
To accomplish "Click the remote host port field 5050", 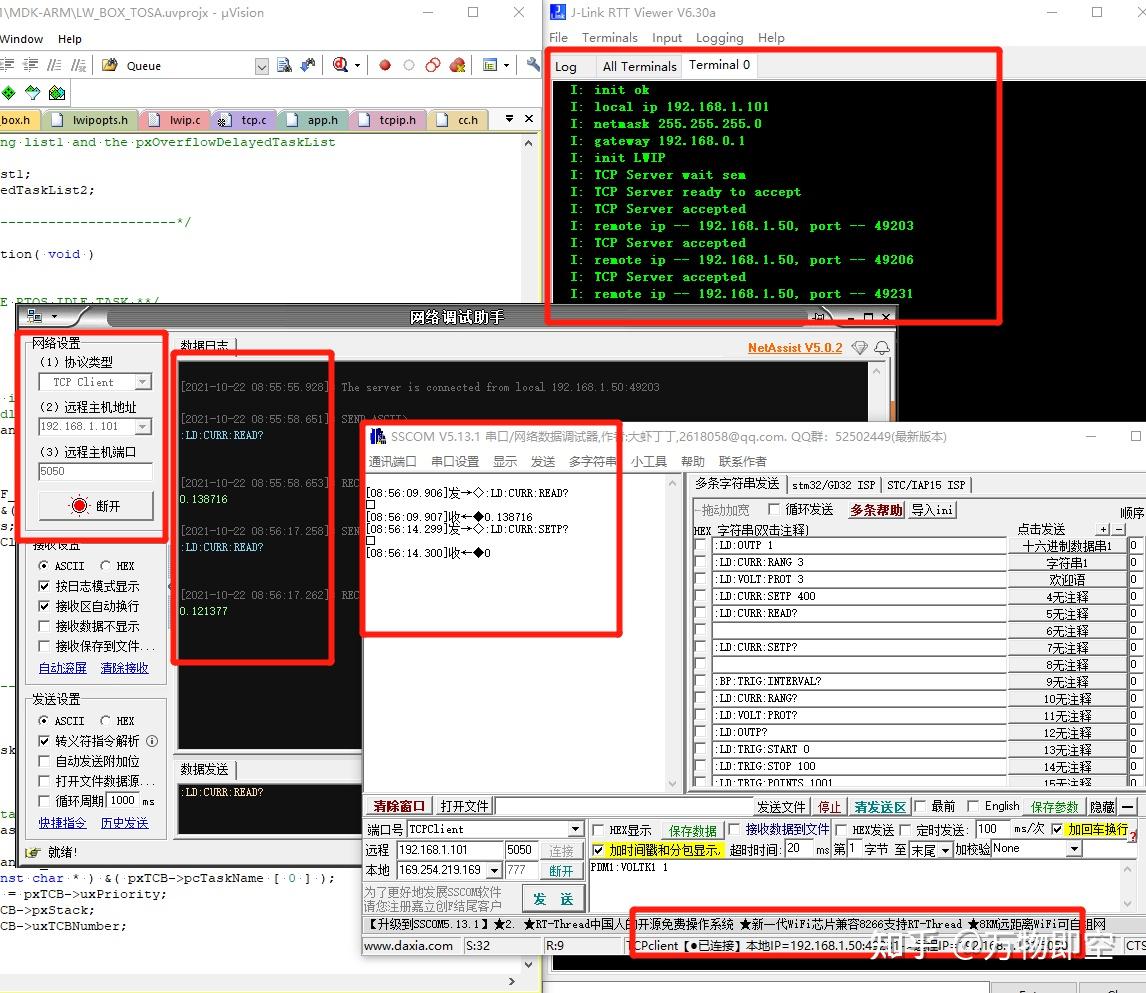I will (x=95, y=471).
